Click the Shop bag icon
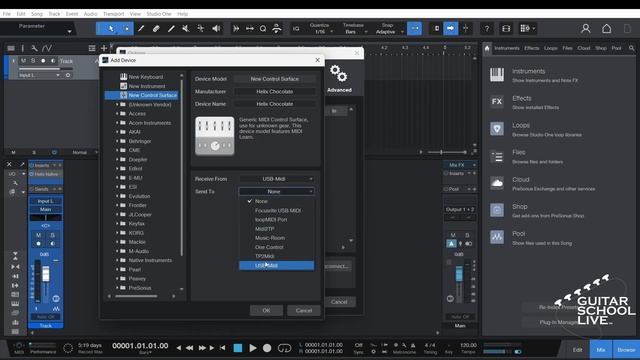The image size is (640, 360). (x=497, y=210)
